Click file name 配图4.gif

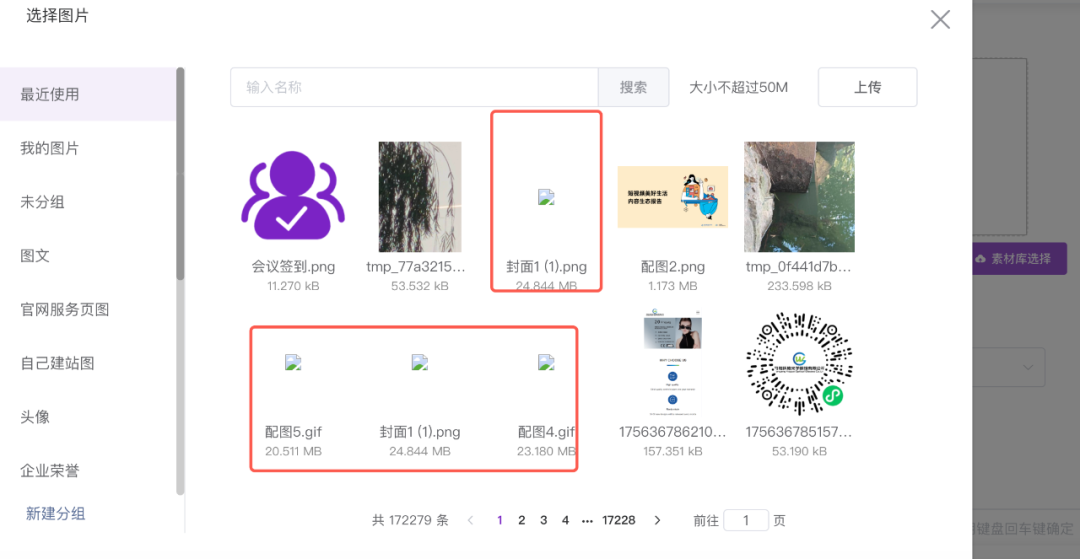(x=546, y=432)
